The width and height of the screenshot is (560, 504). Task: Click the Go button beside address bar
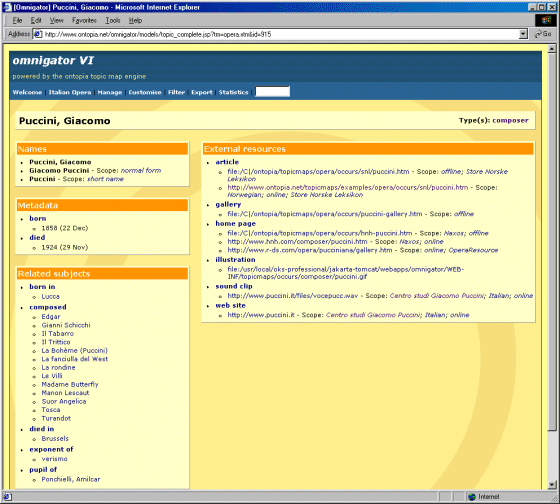[542, 34]
